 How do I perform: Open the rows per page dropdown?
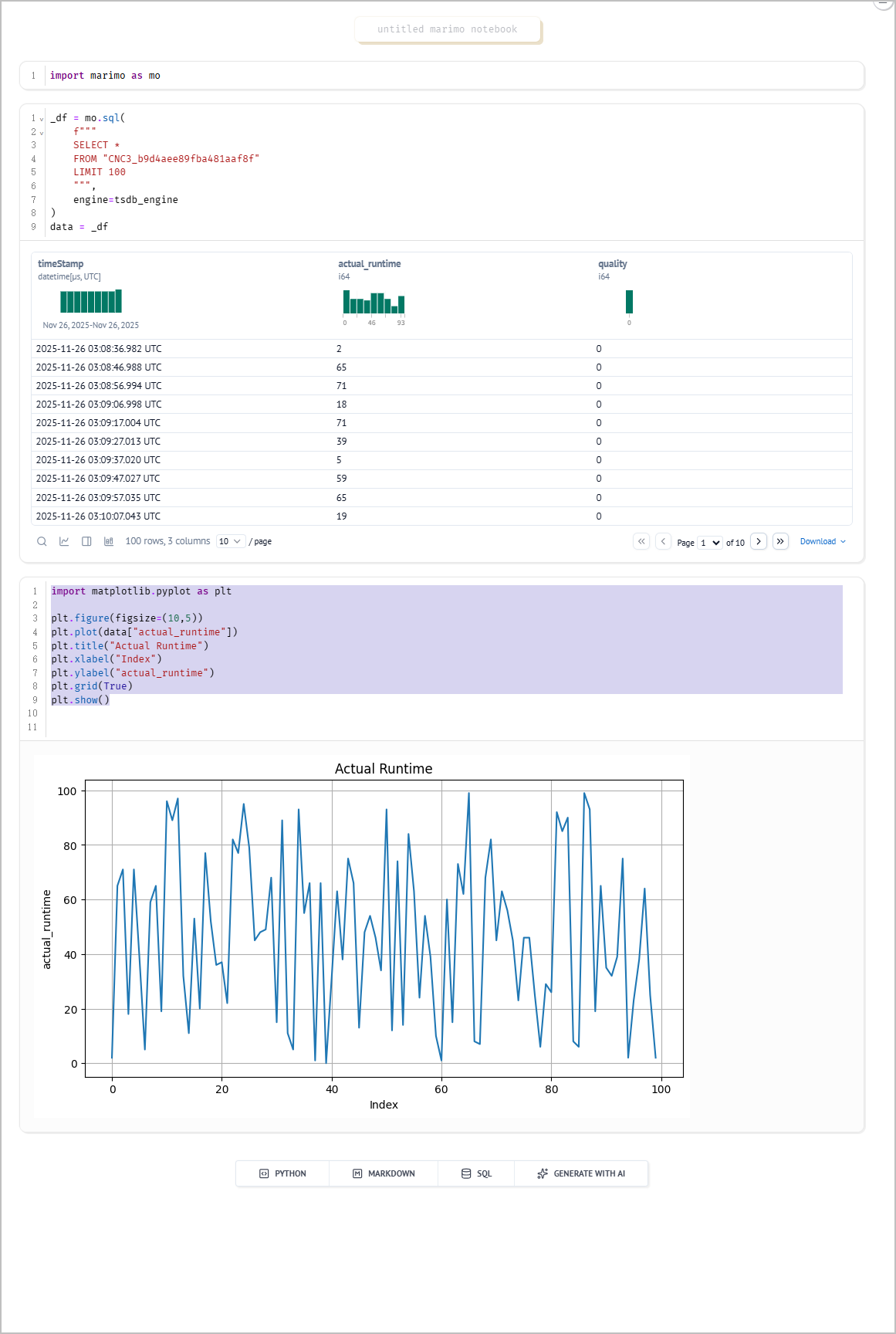pyautogui.click(x=230, y=541)
